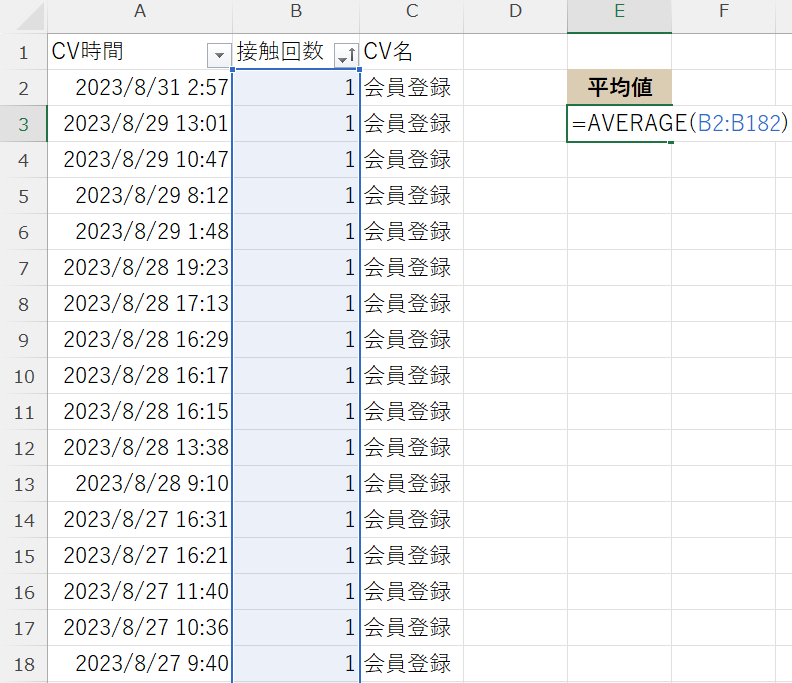The height and width of the screenshot is (683, 792).
Task: Open the 接触回数 sort filter dropdown
Action: [x=346, y=55]
